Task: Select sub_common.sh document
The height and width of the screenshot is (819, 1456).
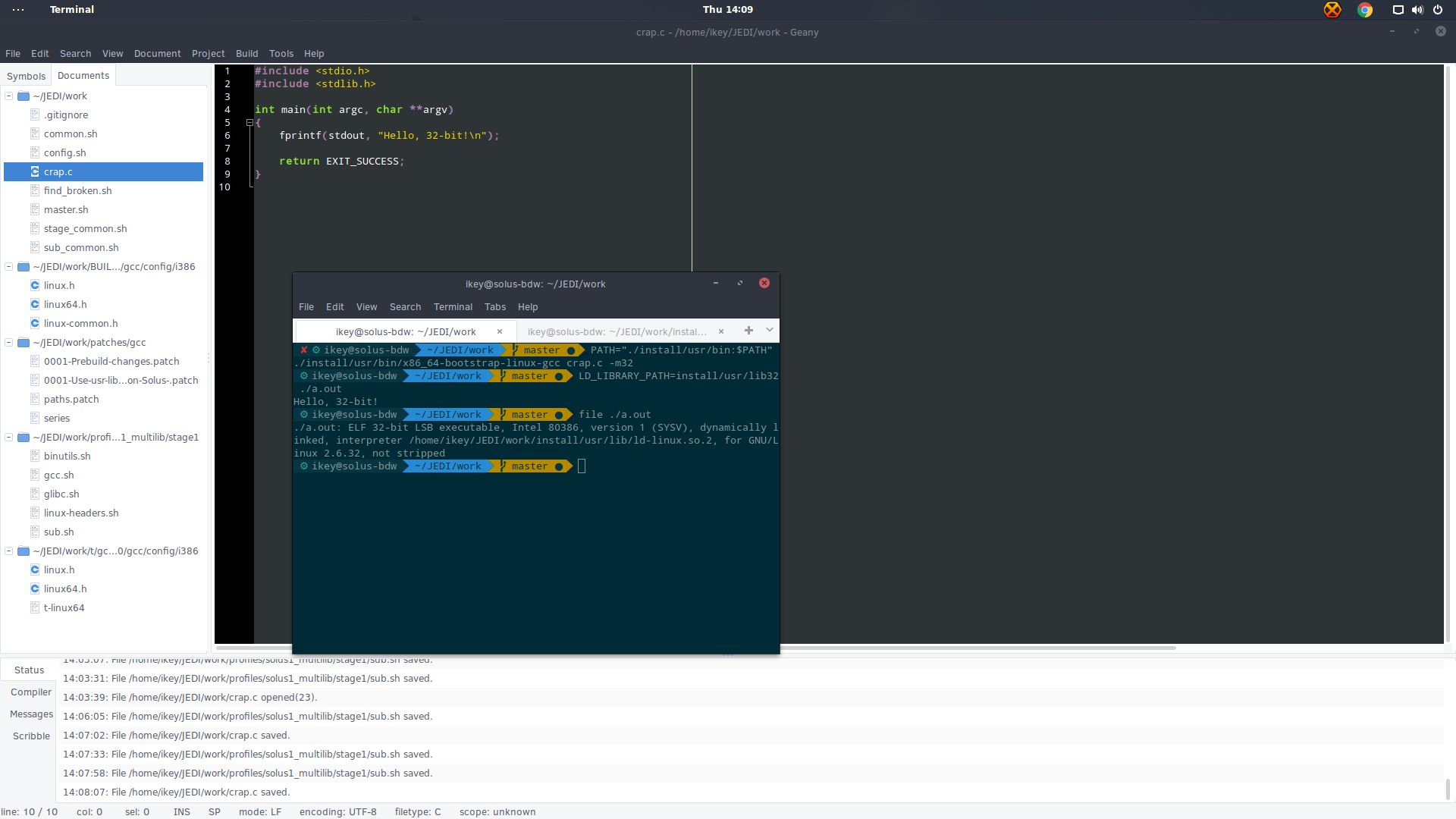Action: point(81,248)
